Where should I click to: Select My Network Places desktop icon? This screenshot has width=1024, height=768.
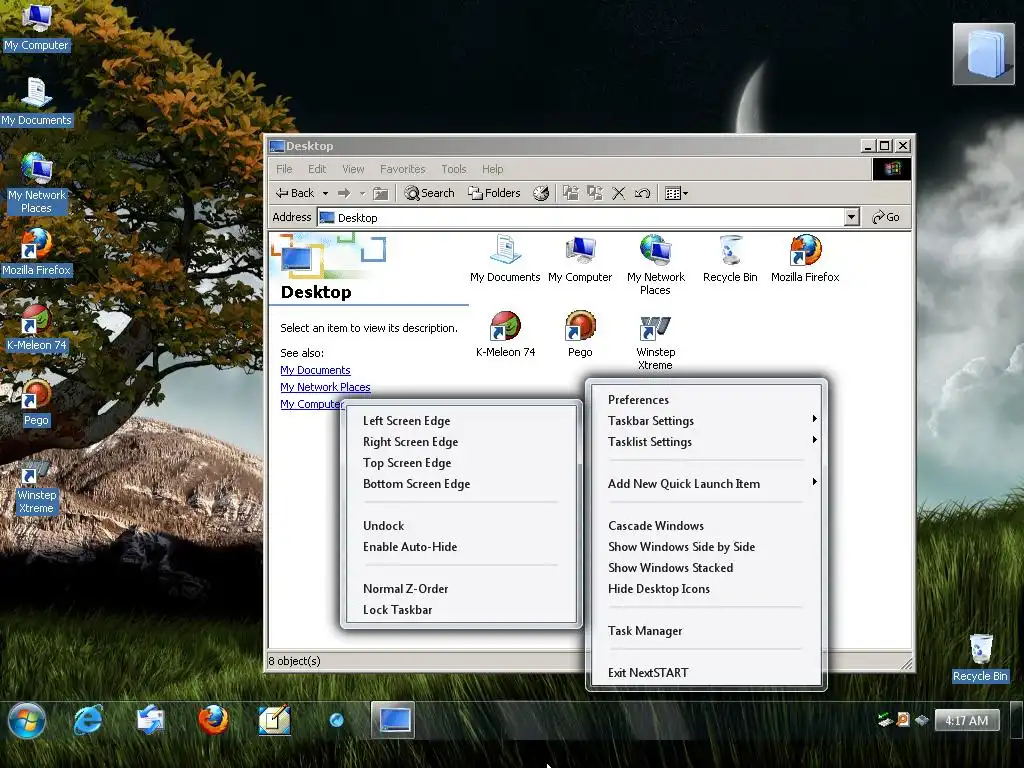pyautogui.click(x=37, y=183)
